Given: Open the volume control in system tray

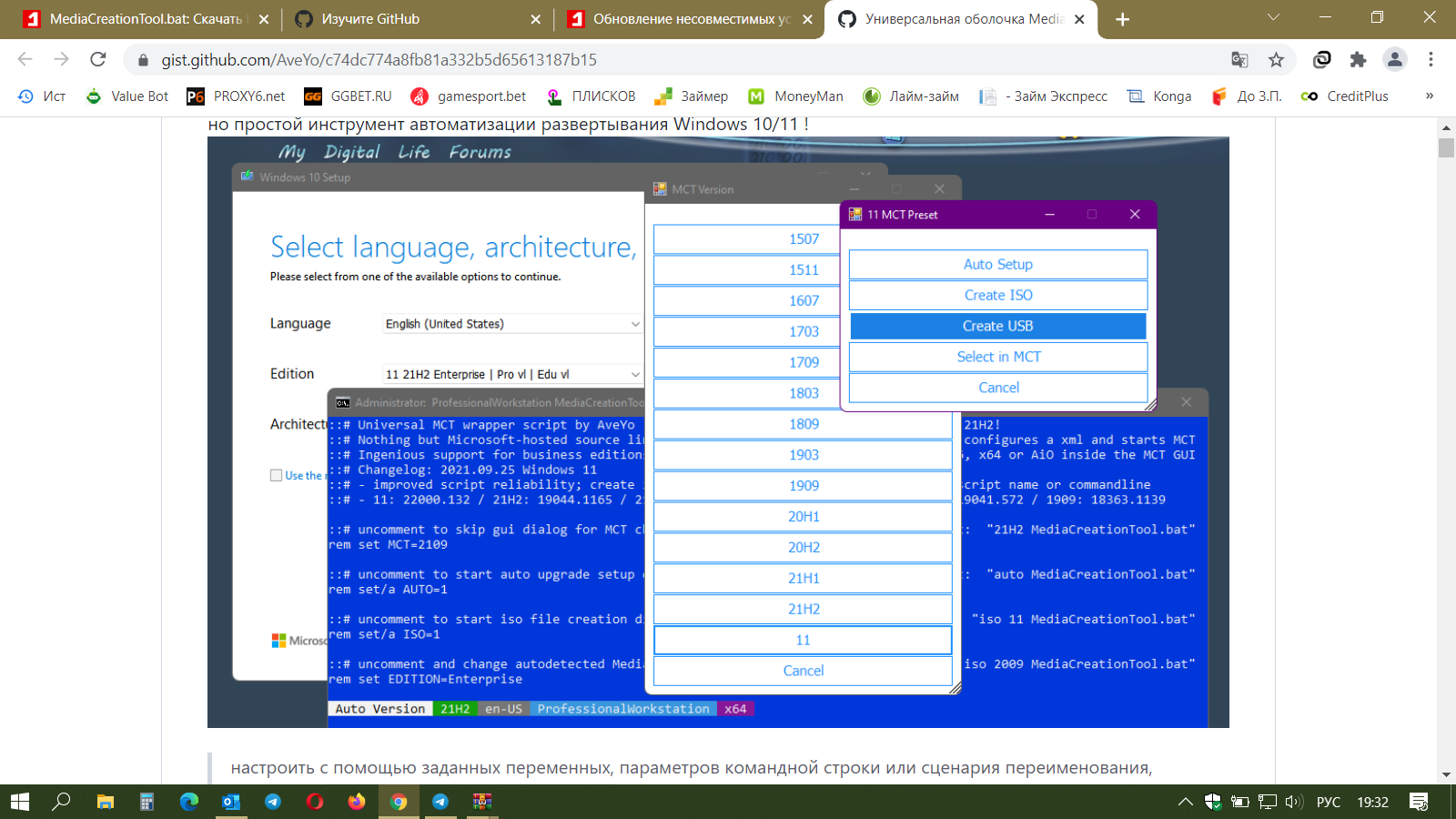Looking at the screenshot, I should pyautogui.click(x=1294, y=802).
